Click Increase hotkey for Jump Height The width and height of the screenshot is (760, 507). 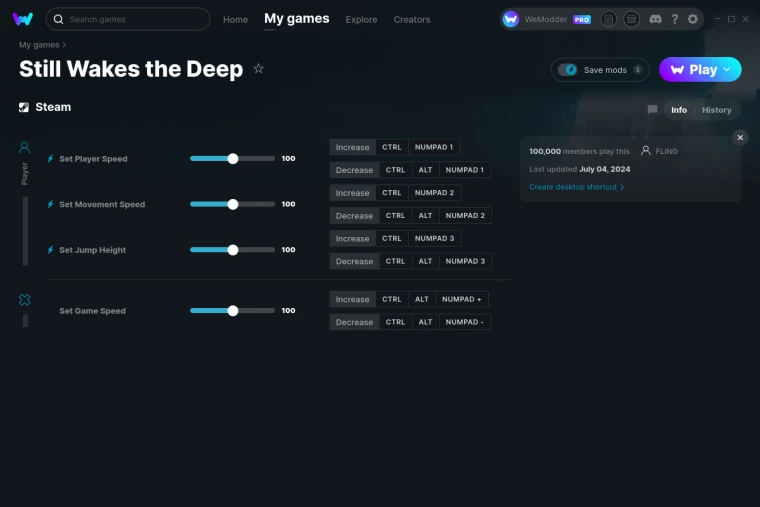352,238
